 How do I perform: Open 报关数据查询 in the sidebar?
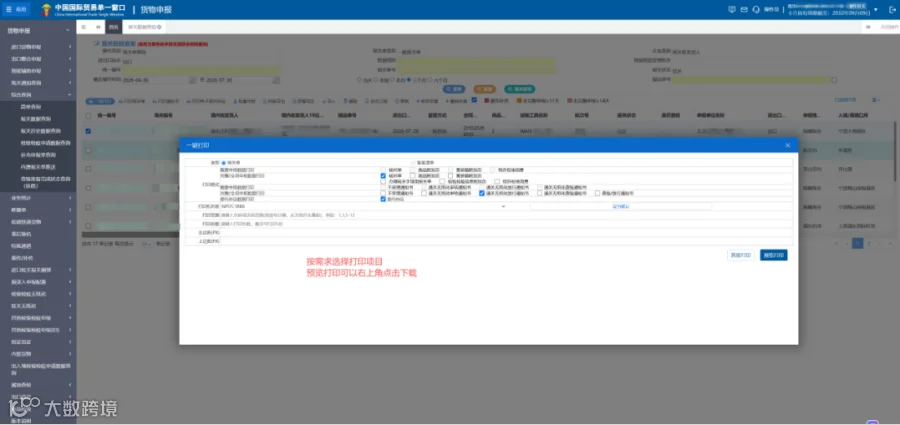tap(35, 119)
